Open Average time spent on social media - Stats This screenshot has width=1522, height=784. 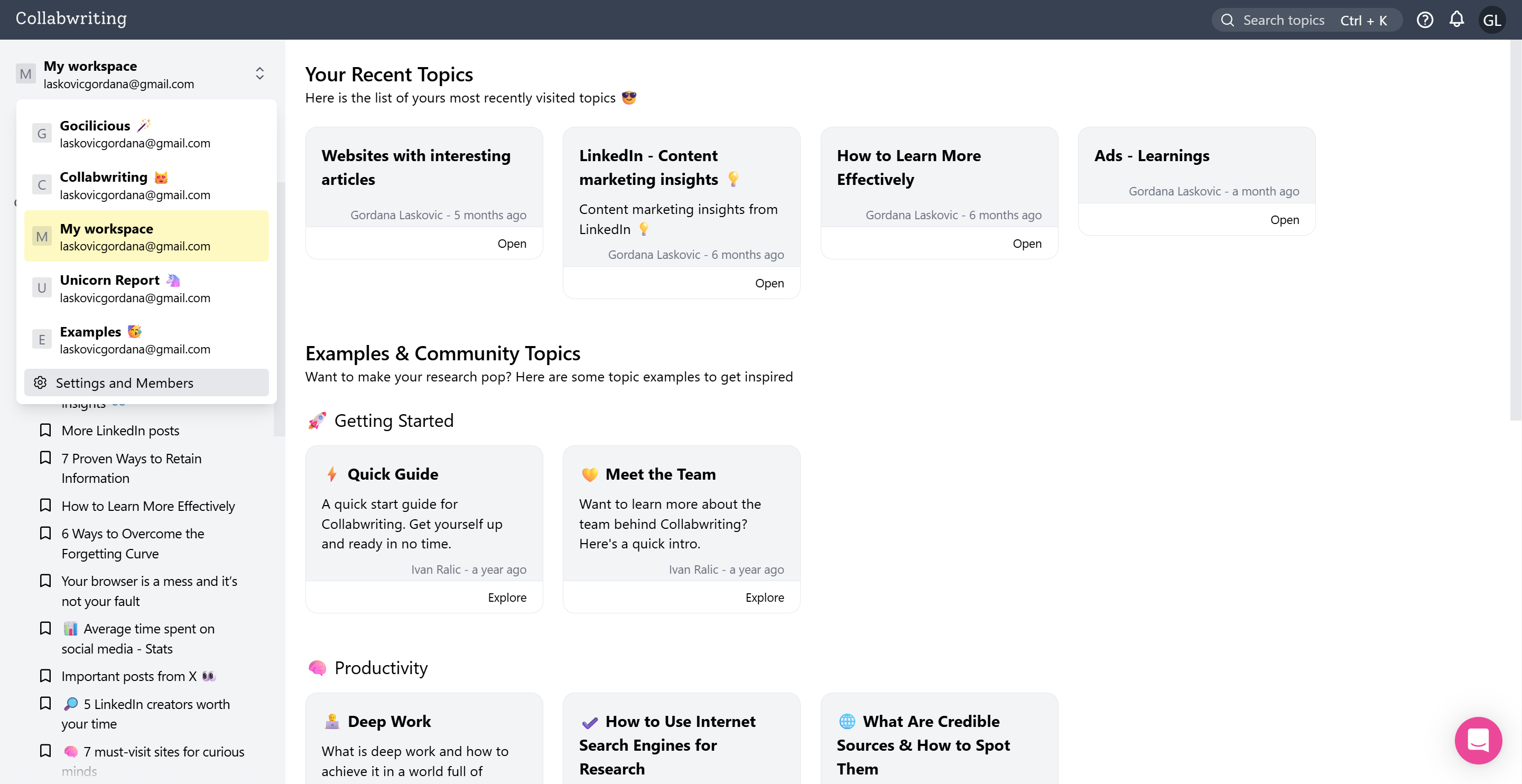[x=138, y=638]
